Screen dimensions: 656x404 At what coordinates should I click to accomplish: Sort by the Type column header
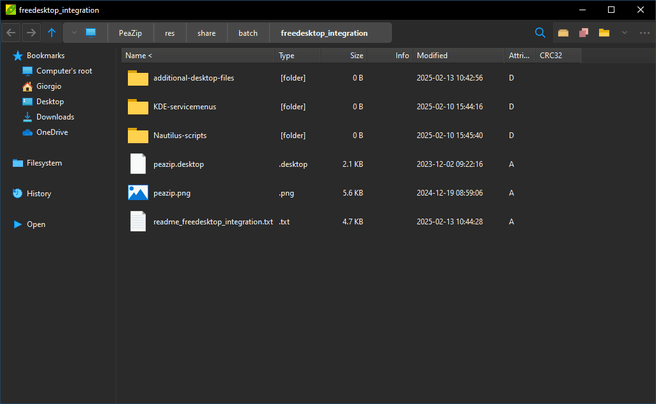coord(297,56)
